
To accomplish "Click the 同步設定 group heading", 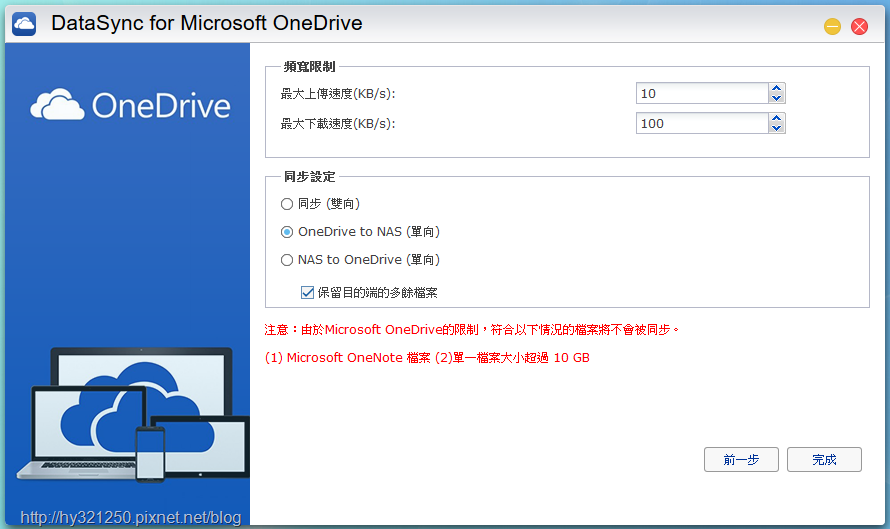I will pos(309,177).
